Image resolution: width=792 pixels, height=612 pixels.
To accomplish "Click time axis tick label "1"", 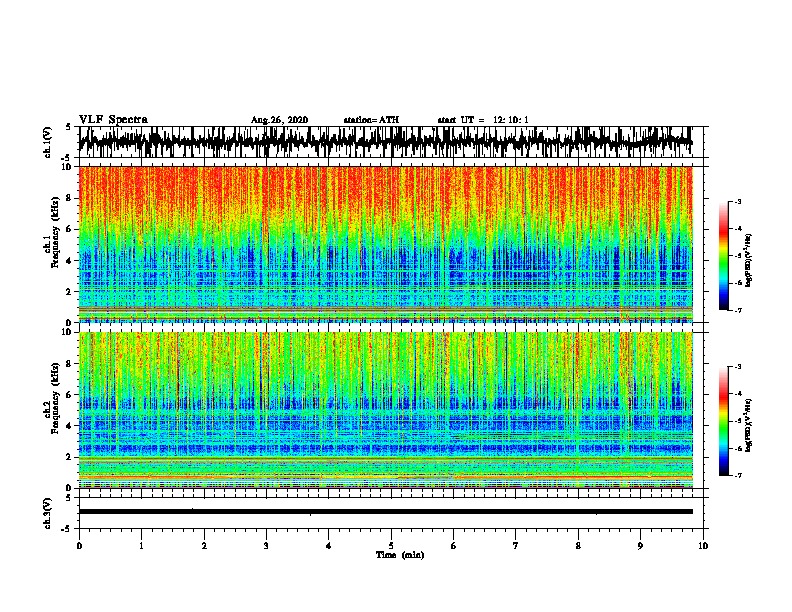I will point(141,546).
